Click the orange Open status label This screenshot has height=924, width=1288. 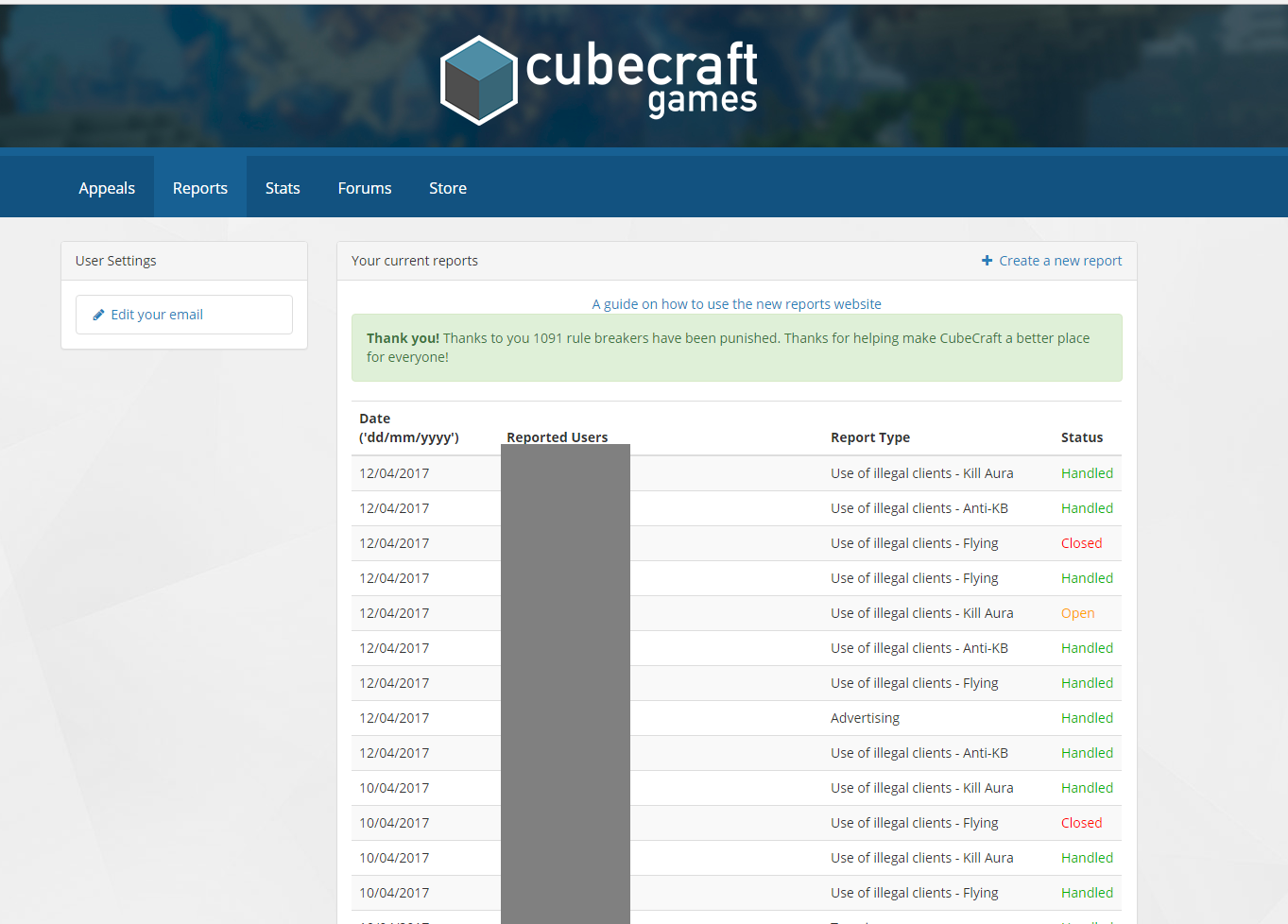pyautogui.click(x=1077, y=613)
